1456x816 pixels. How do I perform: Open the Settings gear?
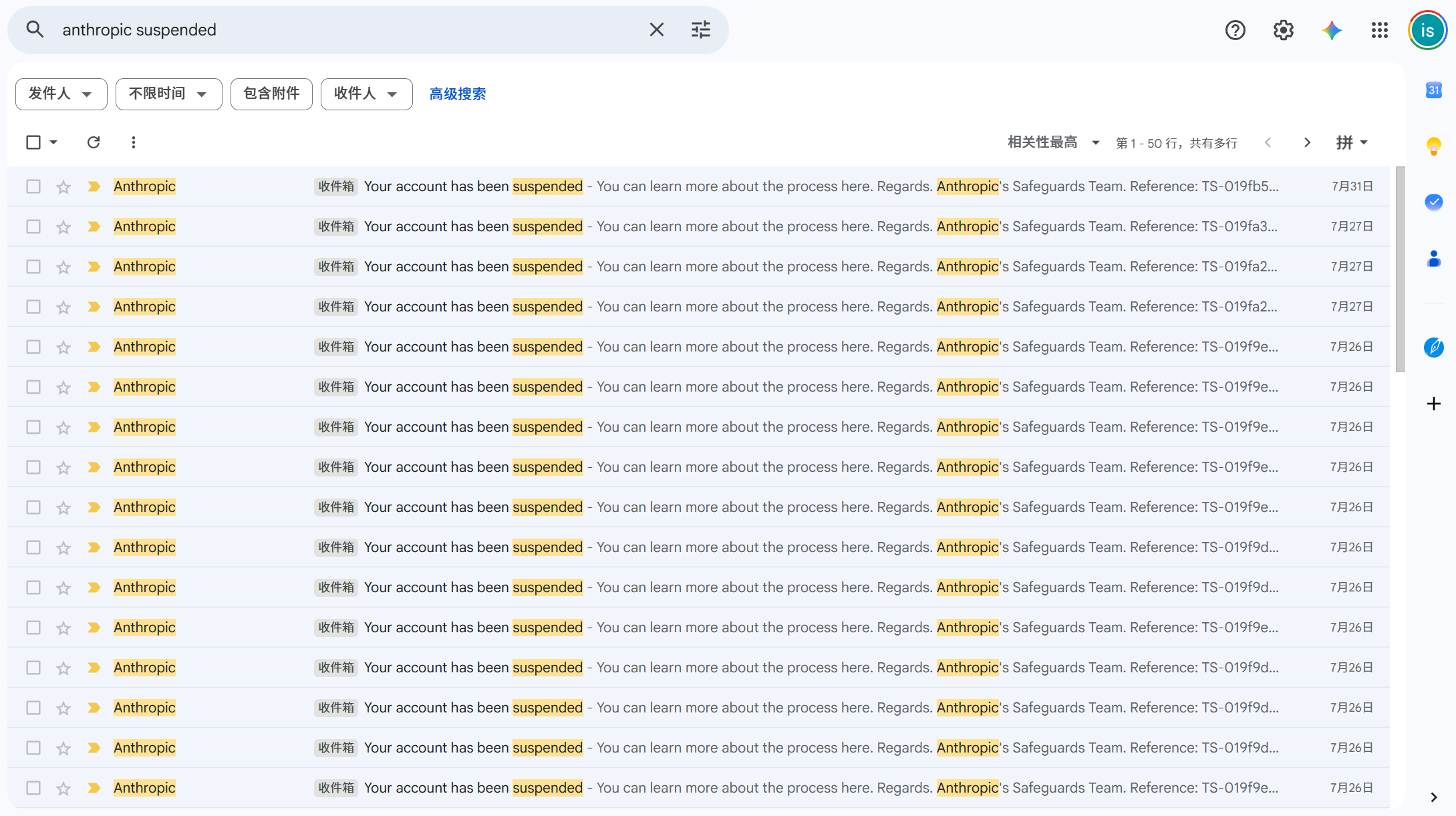click(1284, 30)
